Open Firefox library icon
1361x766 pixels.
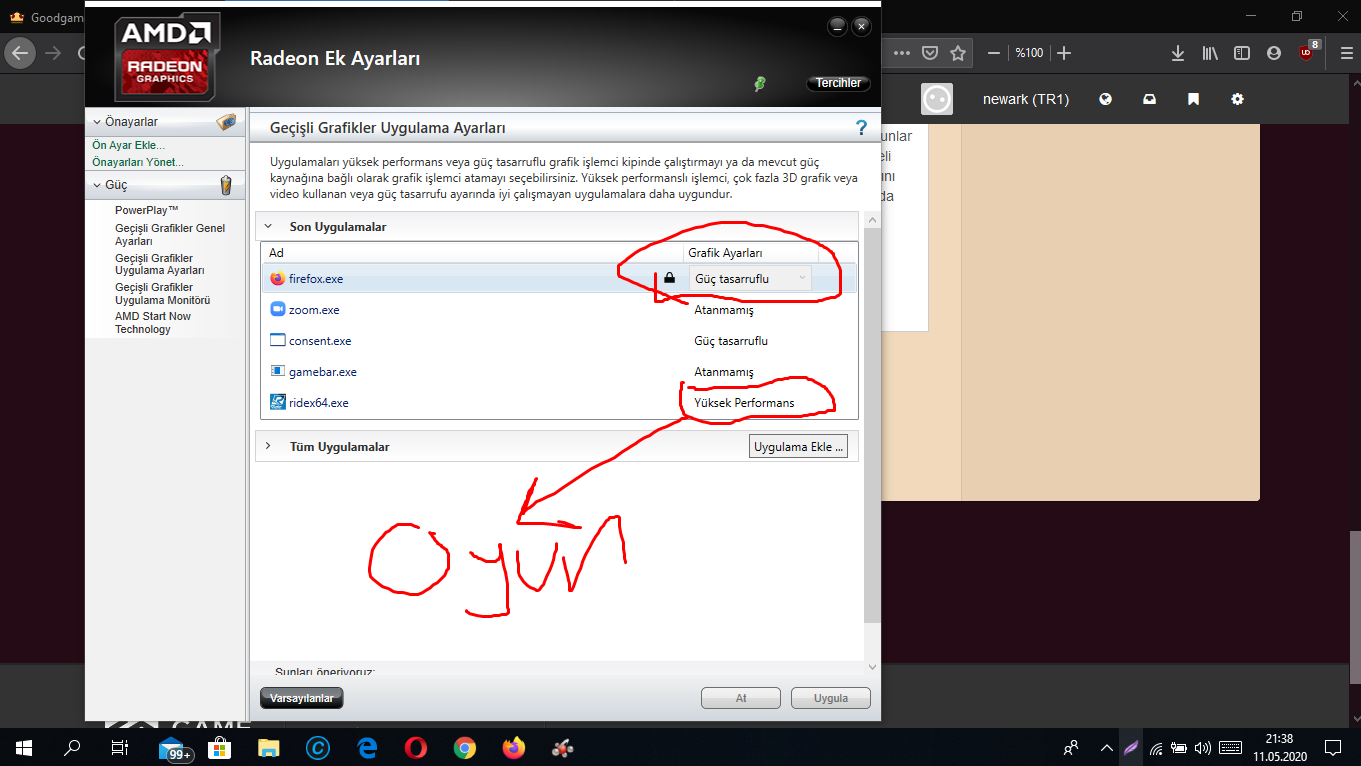(x=1210, y=53)
